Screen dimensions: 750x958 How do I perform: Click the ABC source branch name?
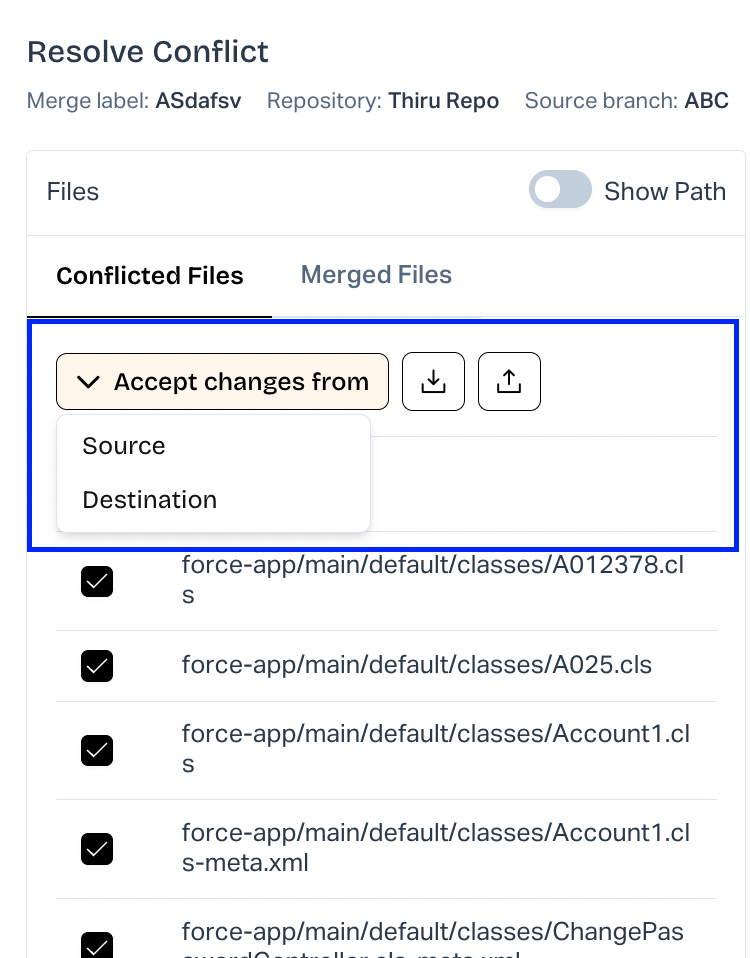(x=706, y=101)
